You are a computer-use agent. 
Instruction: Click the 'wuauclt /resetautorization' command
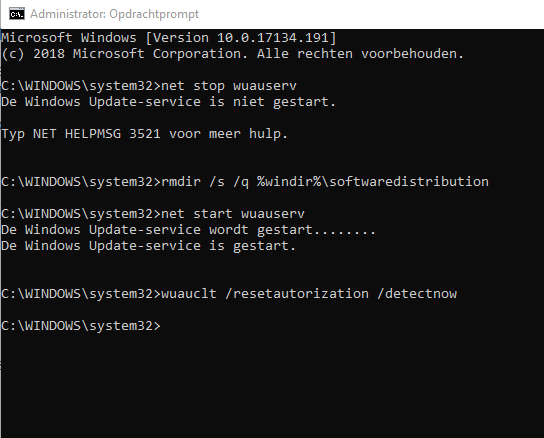[265, 294]
